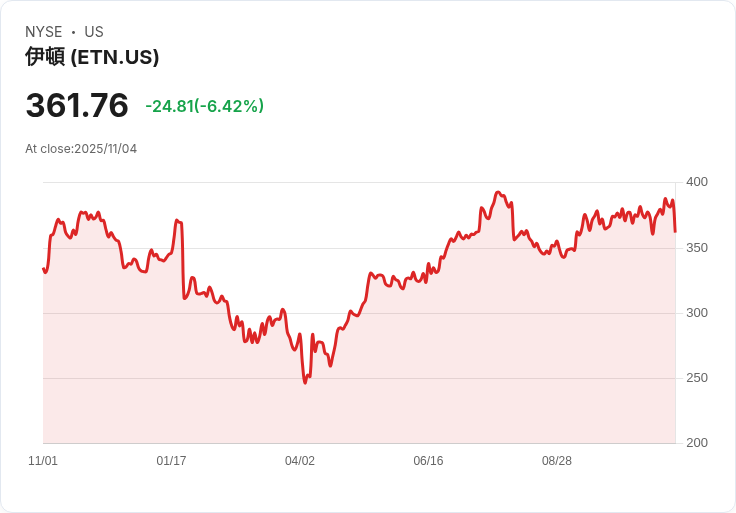
Task: Click the NYSE exchange label
Action: click(x=44, y=32)
